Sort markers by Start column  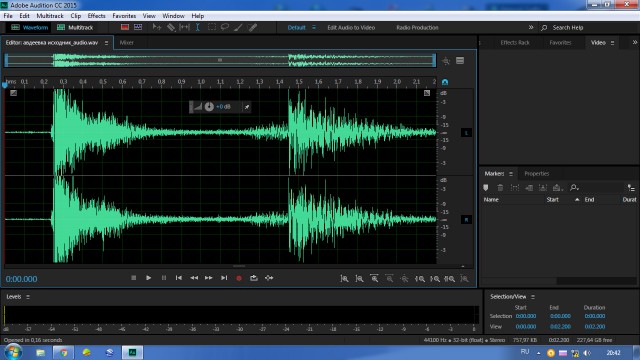click(x=553, y=200)
